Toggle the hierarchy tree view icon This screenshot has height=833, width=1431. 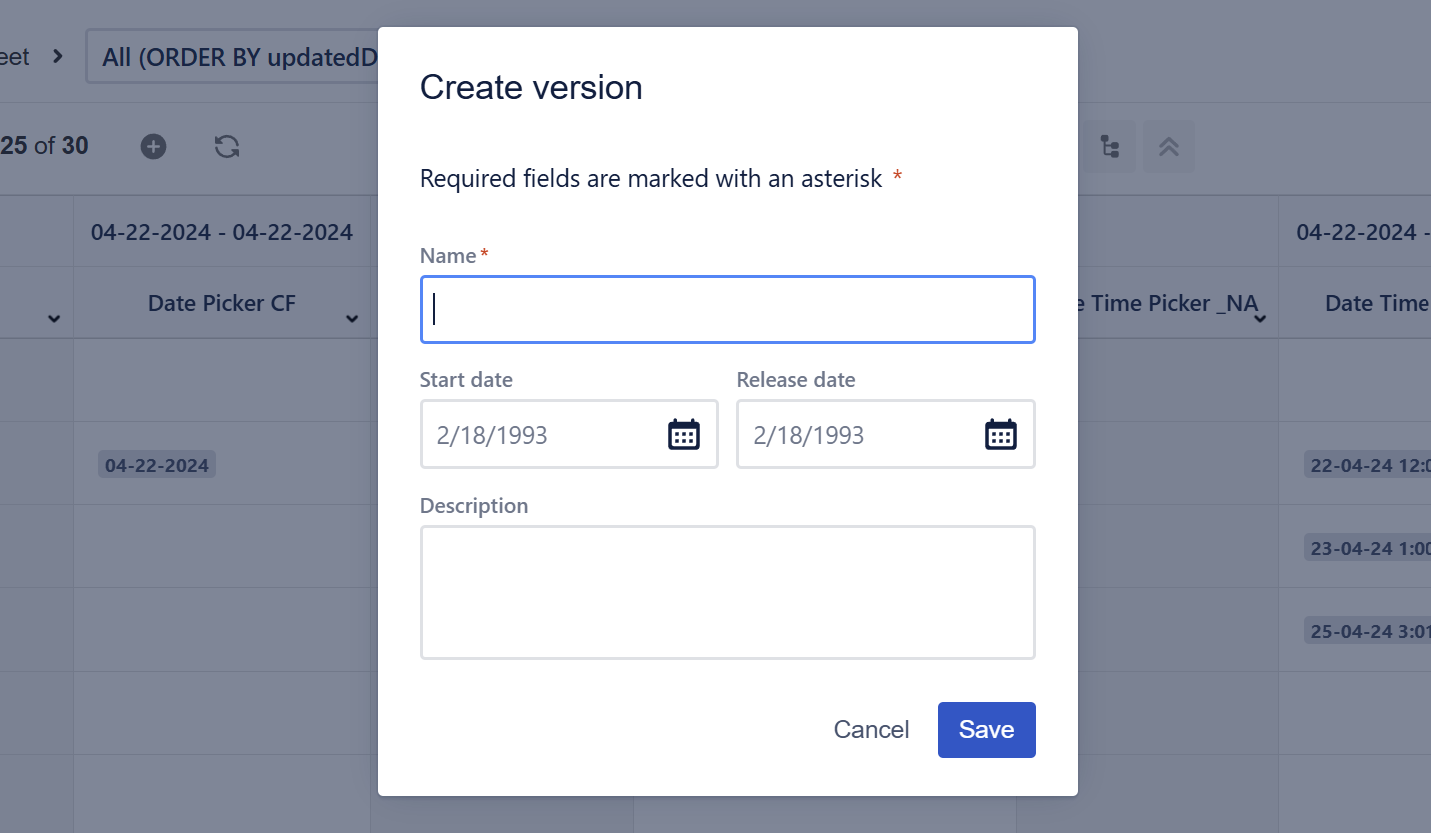tap(1109, 147)
